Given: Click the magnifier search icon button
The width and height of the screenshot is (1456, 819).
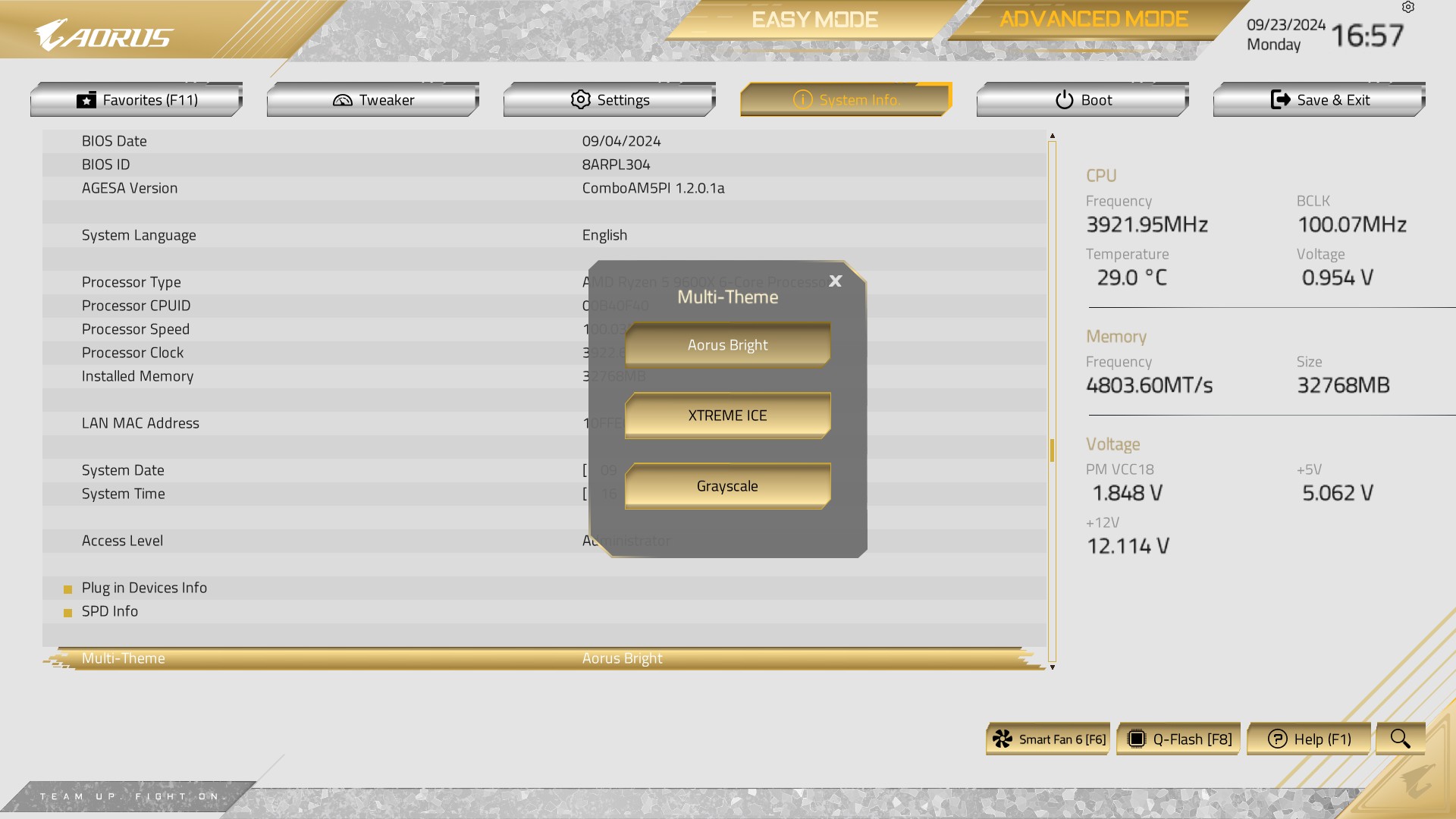Looking at the screenshot, I should coord(1400,739).
